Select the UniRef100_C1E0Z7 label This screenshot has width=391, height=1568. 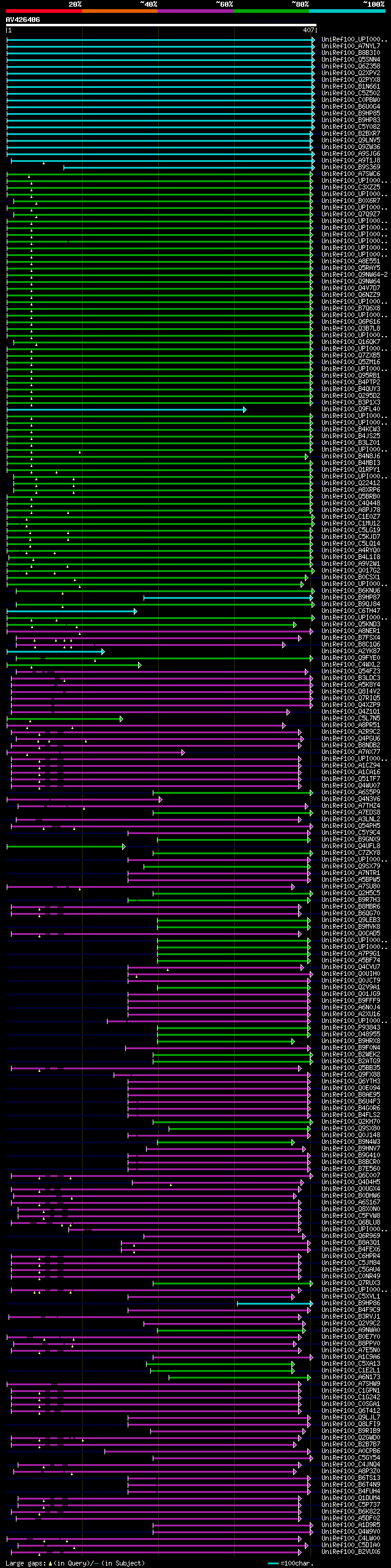(351, 516)
